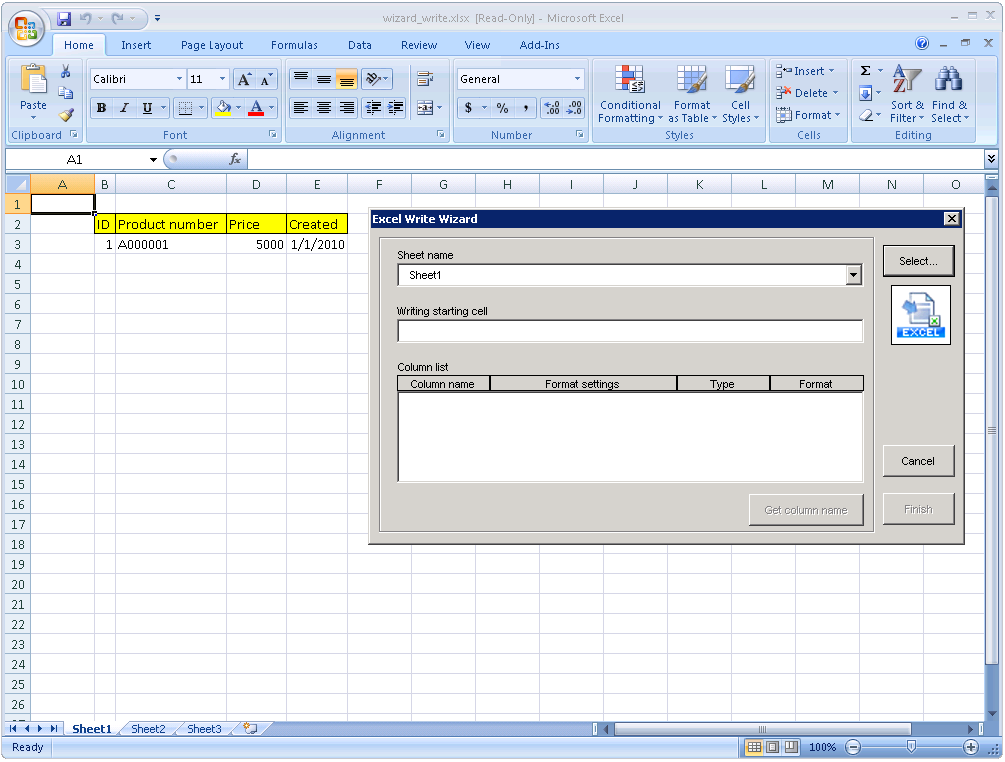Click the Writing starting cell field
This screenshot has width=1005, height=762.
coord(629,331)
